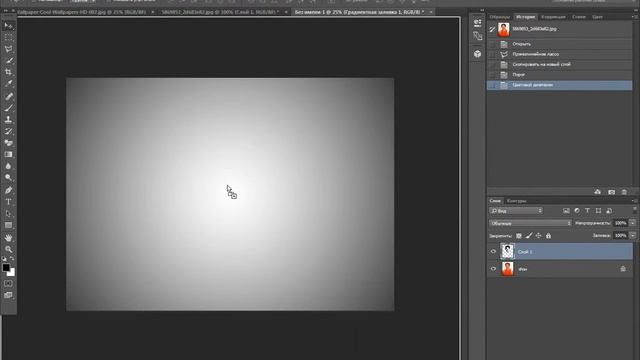Select the Порог history state

(x=560, y=75)
